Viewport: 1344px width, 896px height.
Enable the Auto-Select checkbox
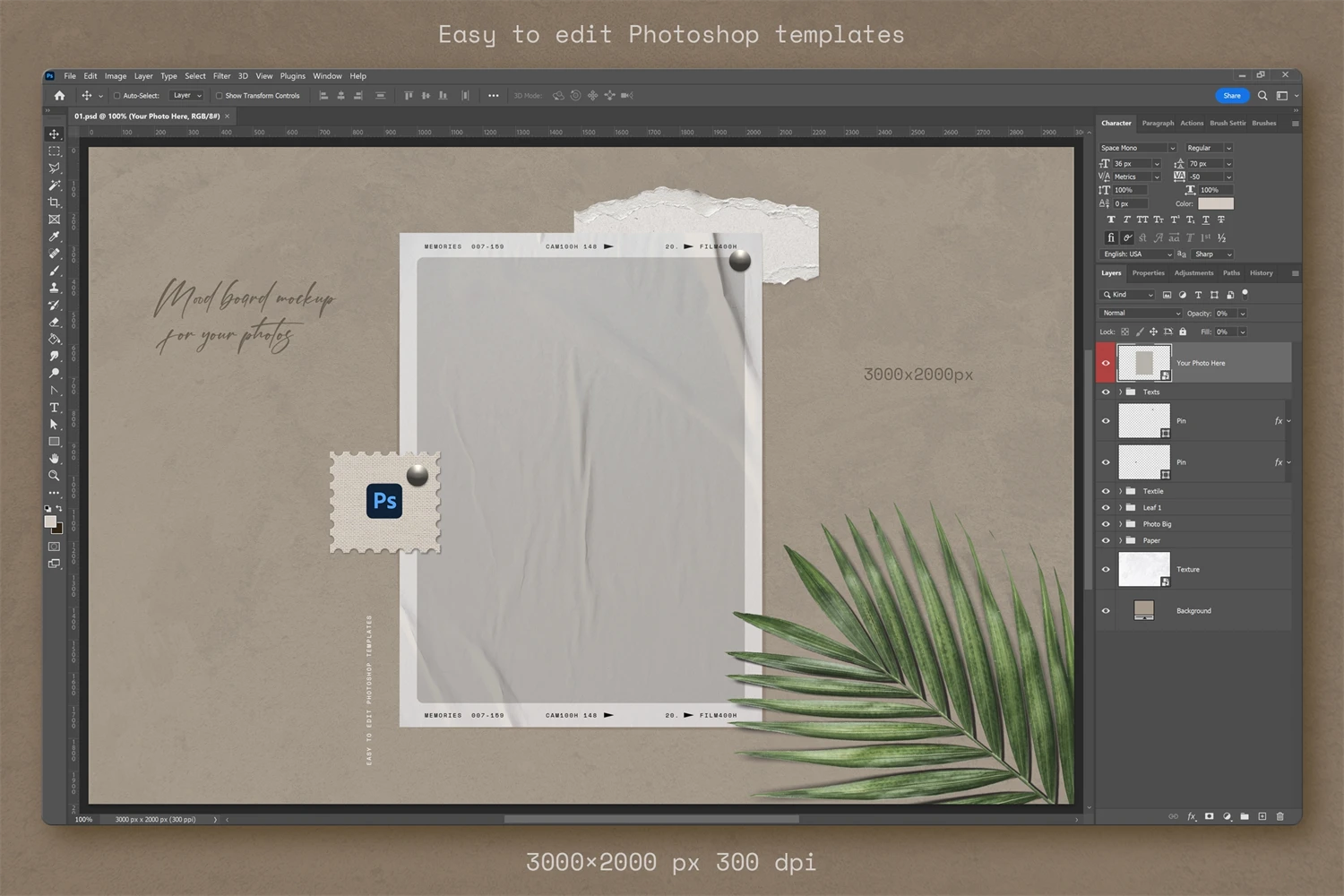point(116,96)
